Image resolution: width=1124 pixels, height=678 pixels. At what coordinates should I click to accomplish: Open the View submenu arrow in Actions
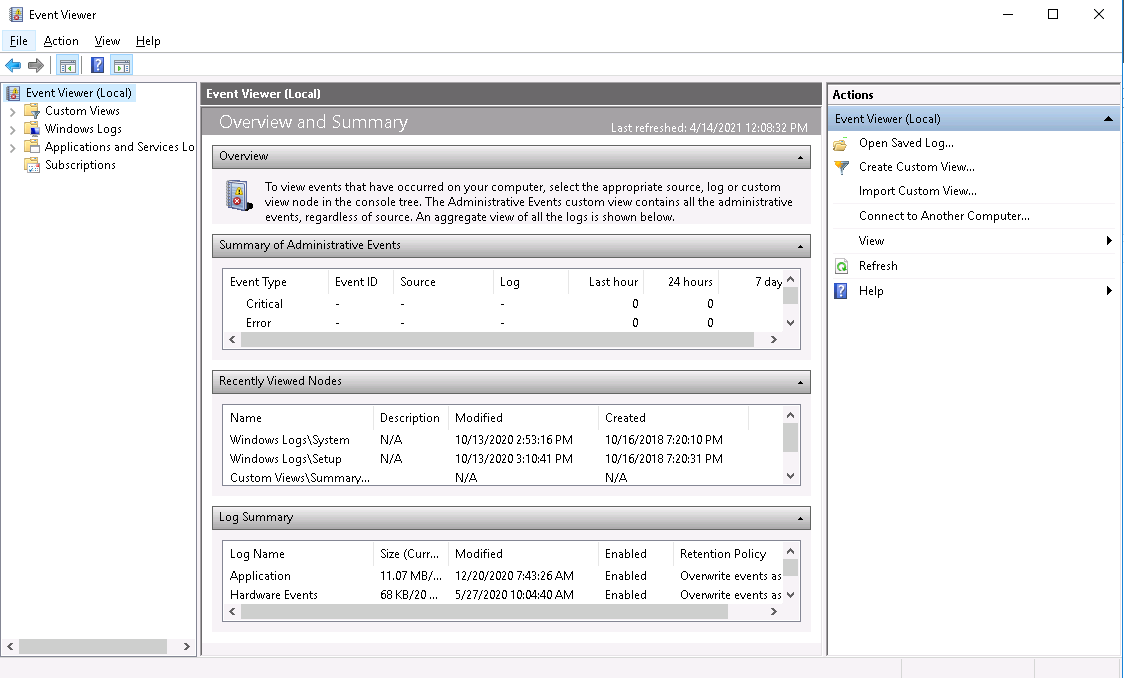click(1109, 241)
